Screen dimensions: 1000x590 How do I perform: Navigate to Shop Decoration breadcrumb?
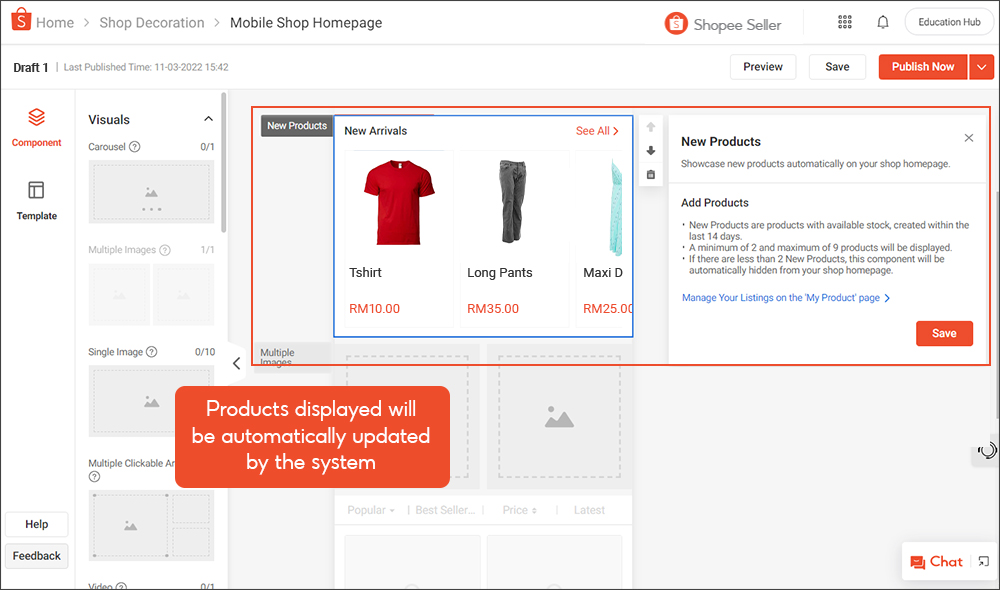click(x=151, y=21)
